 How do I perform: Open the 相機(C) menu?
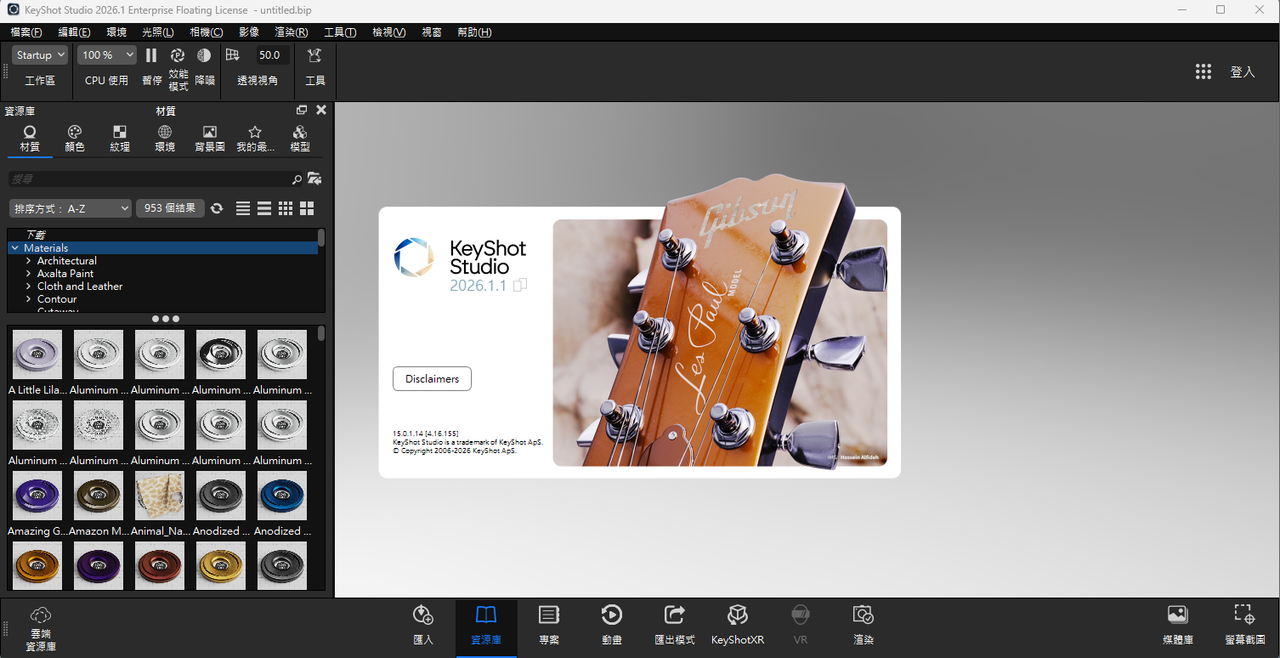(x=206, y=32)
